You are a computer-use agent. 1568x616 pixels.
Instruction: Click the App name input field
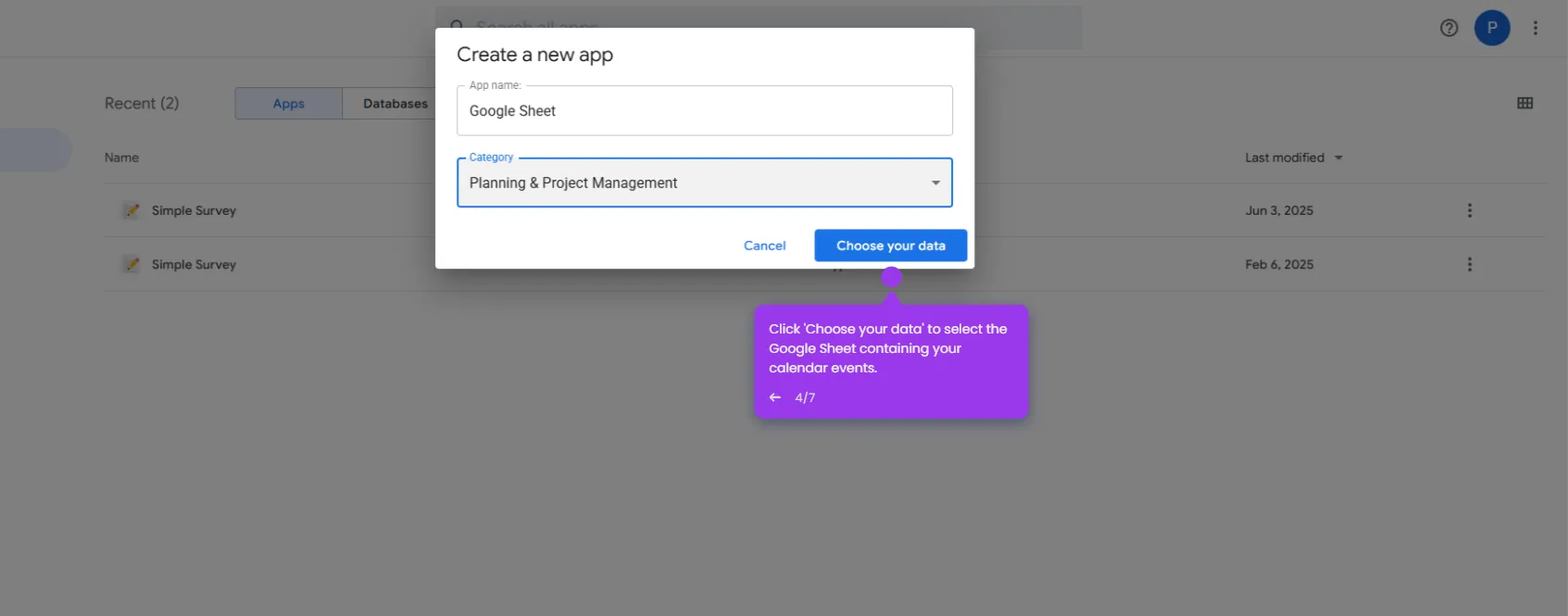(704, 111)
